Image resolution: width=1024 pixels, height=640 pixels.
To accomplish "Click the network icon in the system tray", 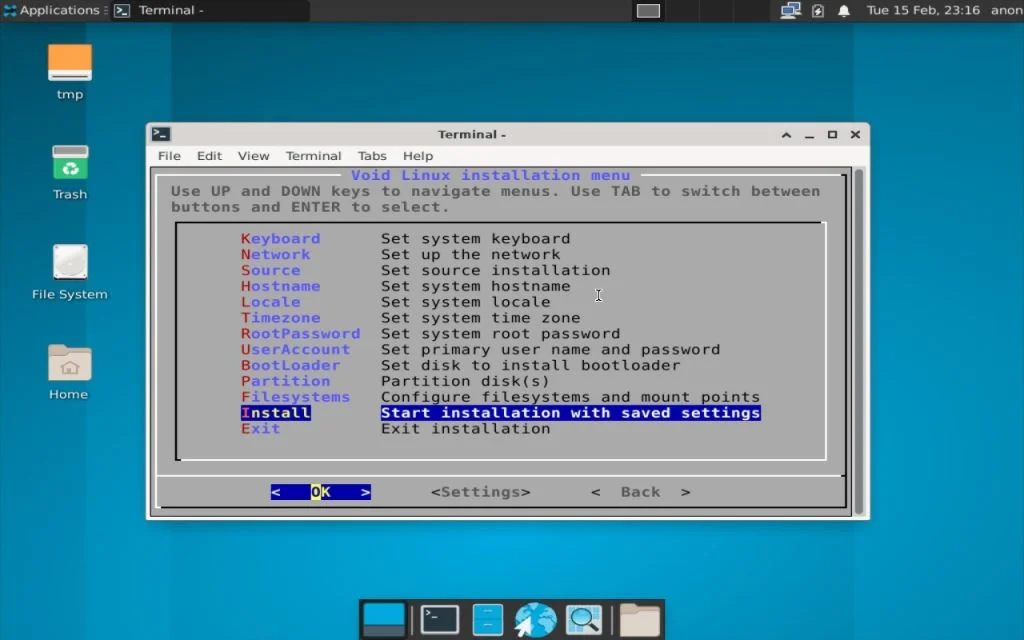I will coord(789,10).
